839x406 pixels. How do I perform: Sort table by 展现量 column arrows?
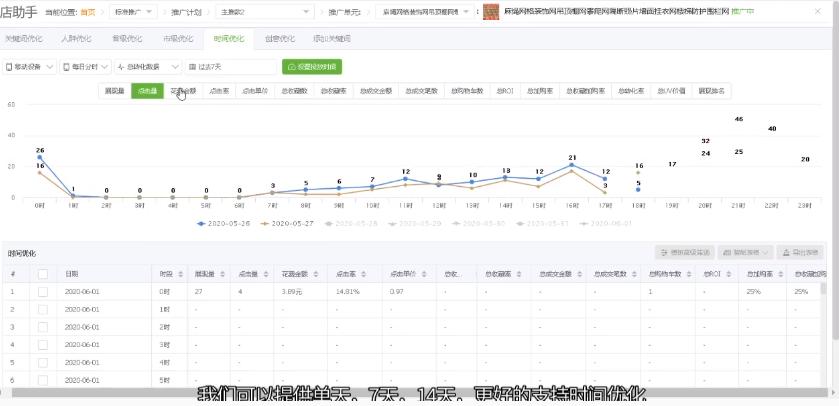[x=223, y=274]
